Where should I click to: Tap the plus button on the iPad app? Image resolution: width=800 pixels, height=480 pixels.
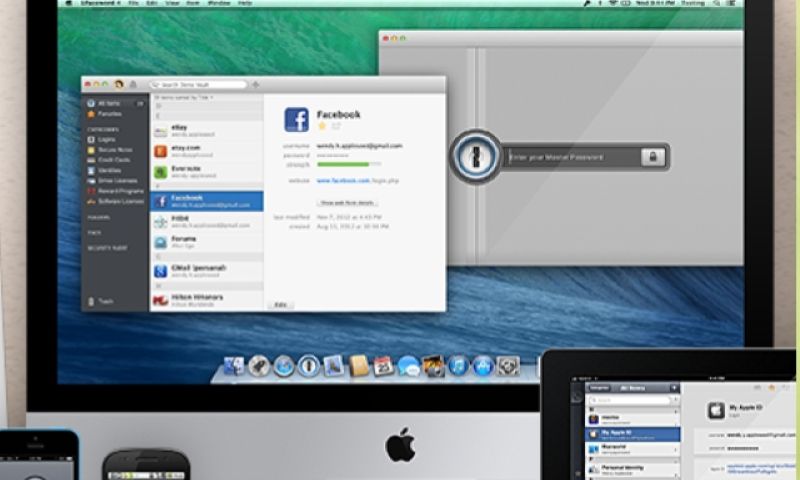tap(674, 388)
